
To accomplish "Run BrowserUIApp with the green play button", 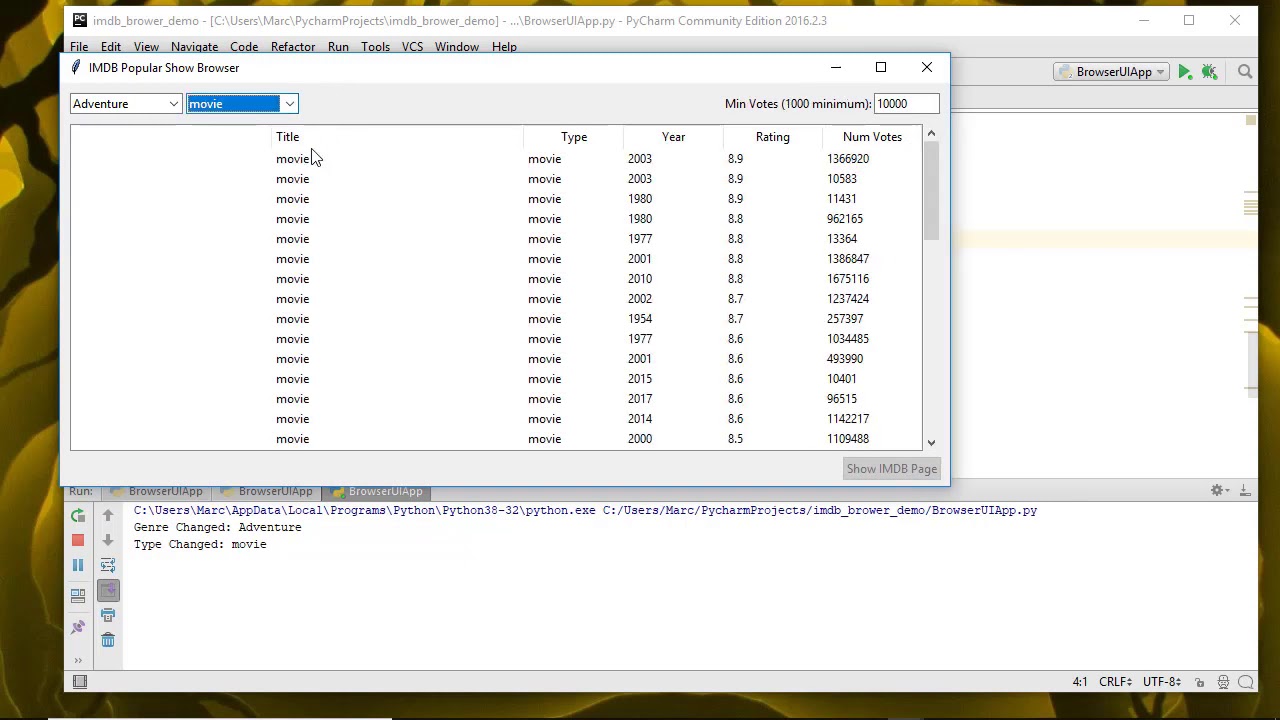I will pos(1185,72).
